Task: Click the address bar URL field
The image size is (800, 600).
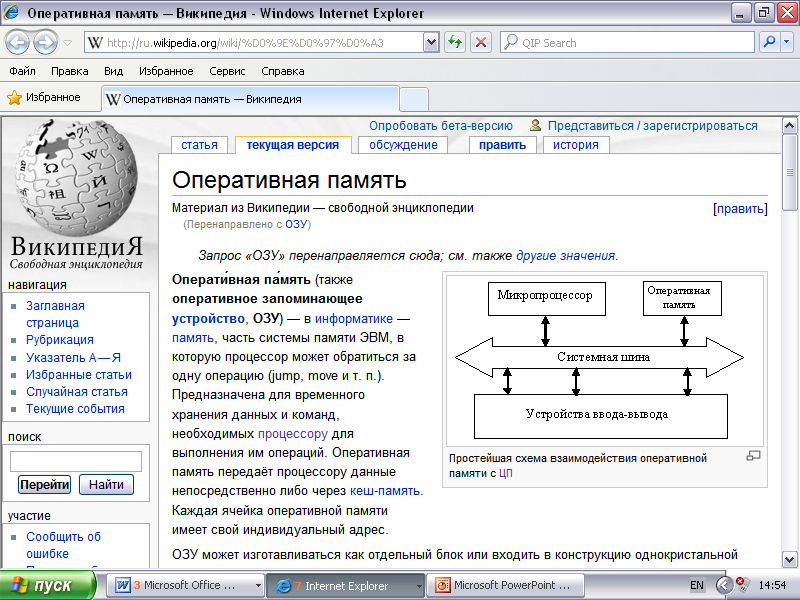Action: 254,42
